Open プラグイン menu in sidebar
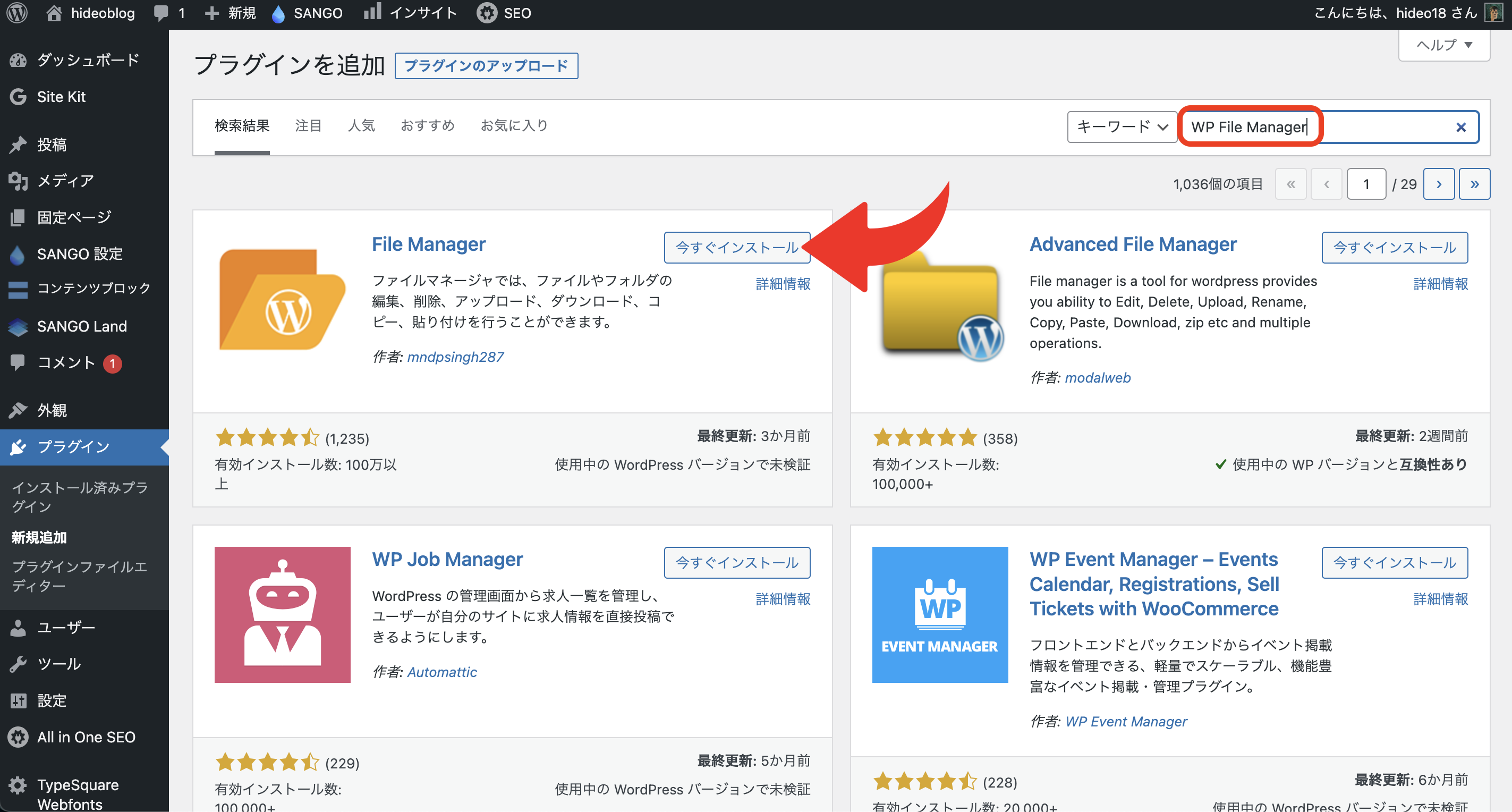Screen dimensions: 1512x812 tap(84, 447)
